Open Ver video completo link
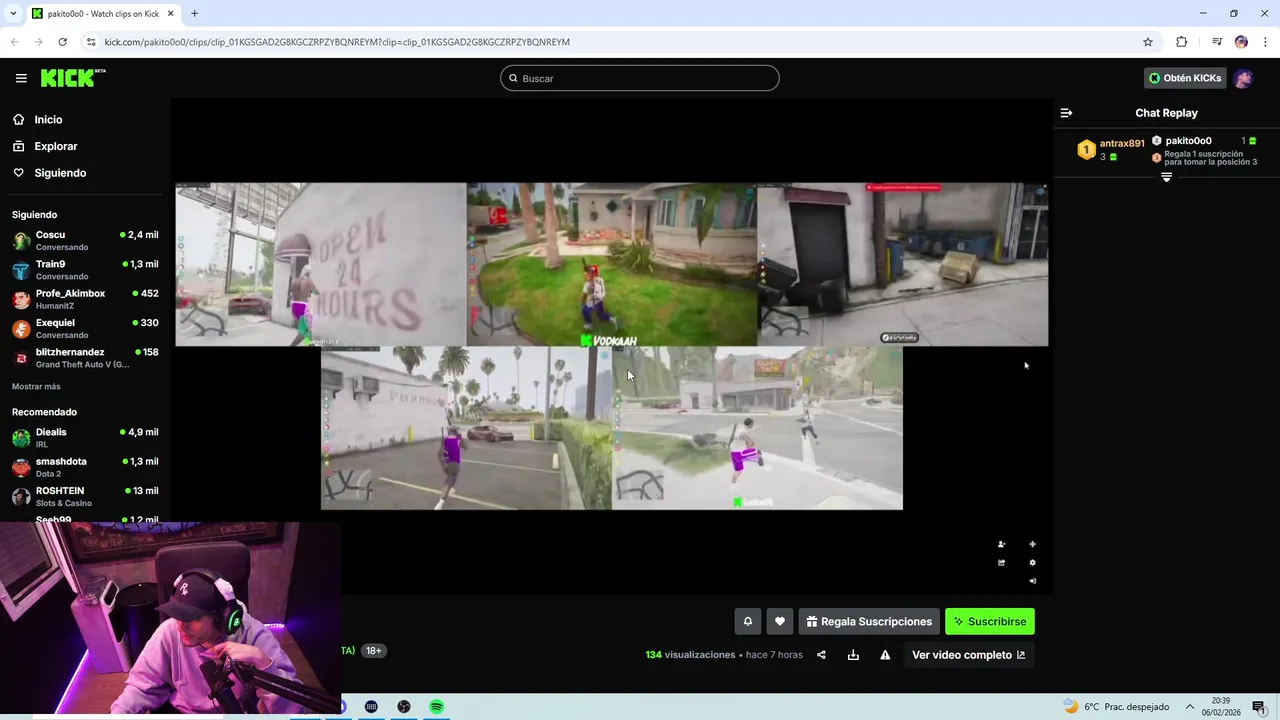The height and width of the screenshot is (720, 1280). [968, 655]
